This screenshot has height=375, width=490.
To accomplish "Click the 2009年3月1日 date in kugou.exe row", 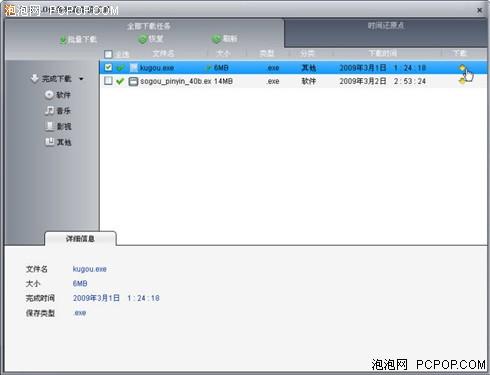I will pos(363,68).
